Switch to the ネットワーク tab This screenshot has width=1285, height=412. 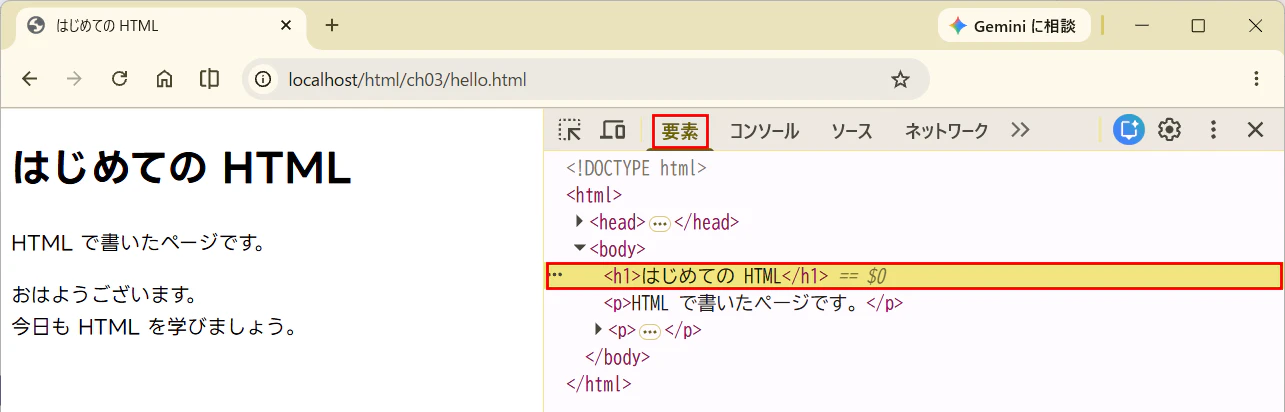[946, 131]
